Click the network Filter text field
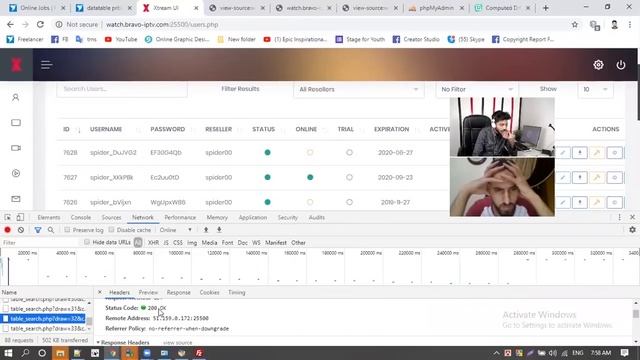The width and height of the screenshot is (640, 360). [x=40, y=242]
